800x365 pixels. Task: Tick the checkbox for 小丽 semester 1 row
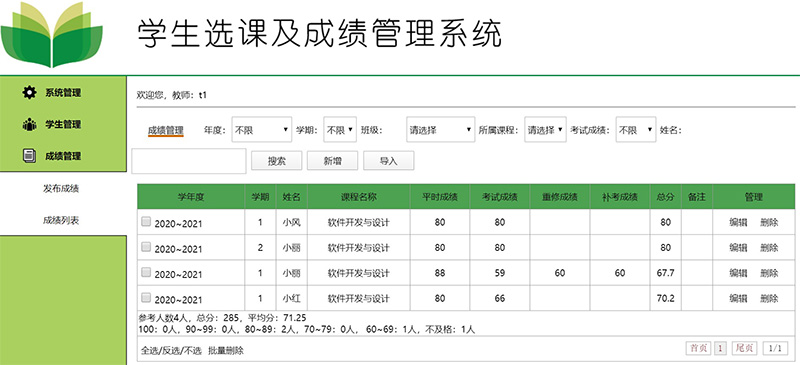pos(146,273)
